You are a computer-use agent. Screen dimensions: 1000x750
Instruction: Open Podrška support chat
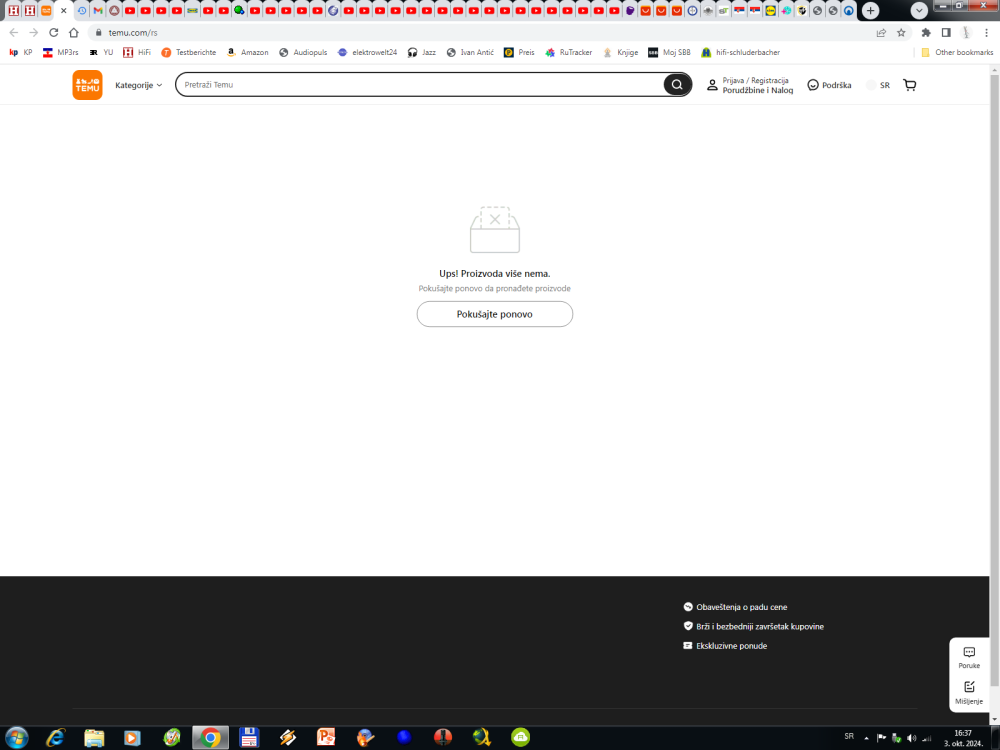point(829,85)
